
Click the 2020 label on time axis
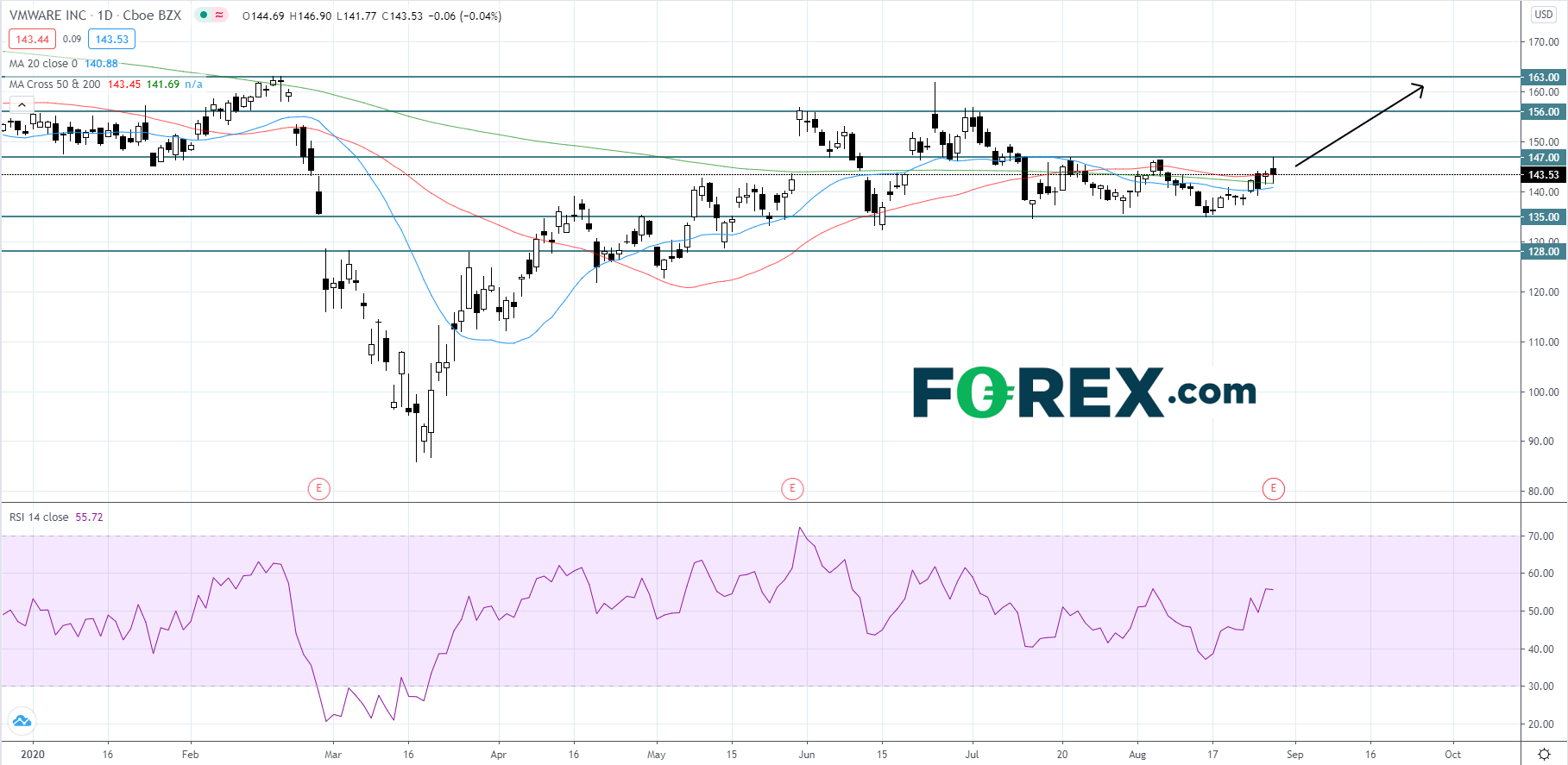click(33, 755)
